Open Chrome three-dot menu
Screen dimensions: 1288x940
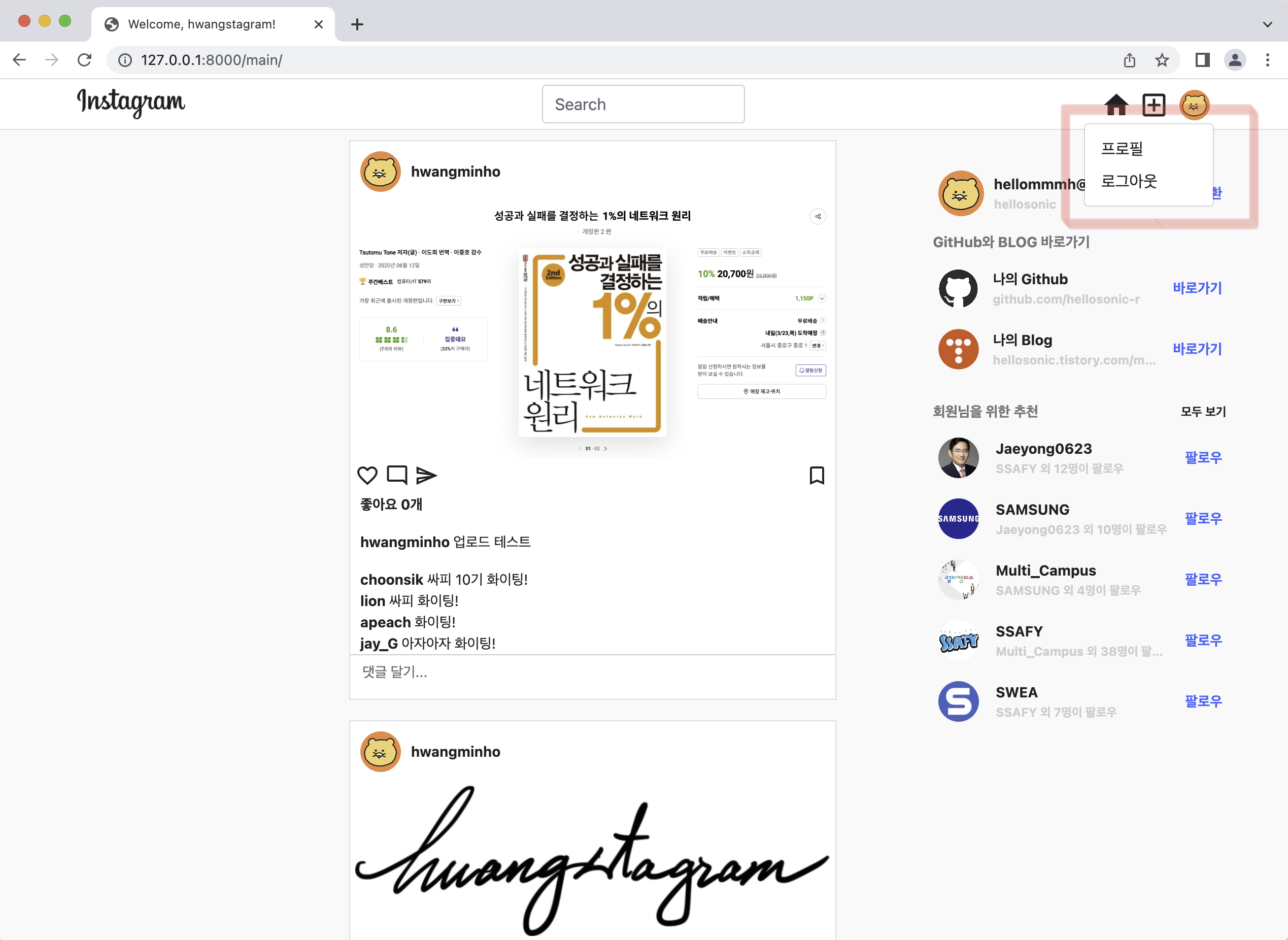point(1267,60)
